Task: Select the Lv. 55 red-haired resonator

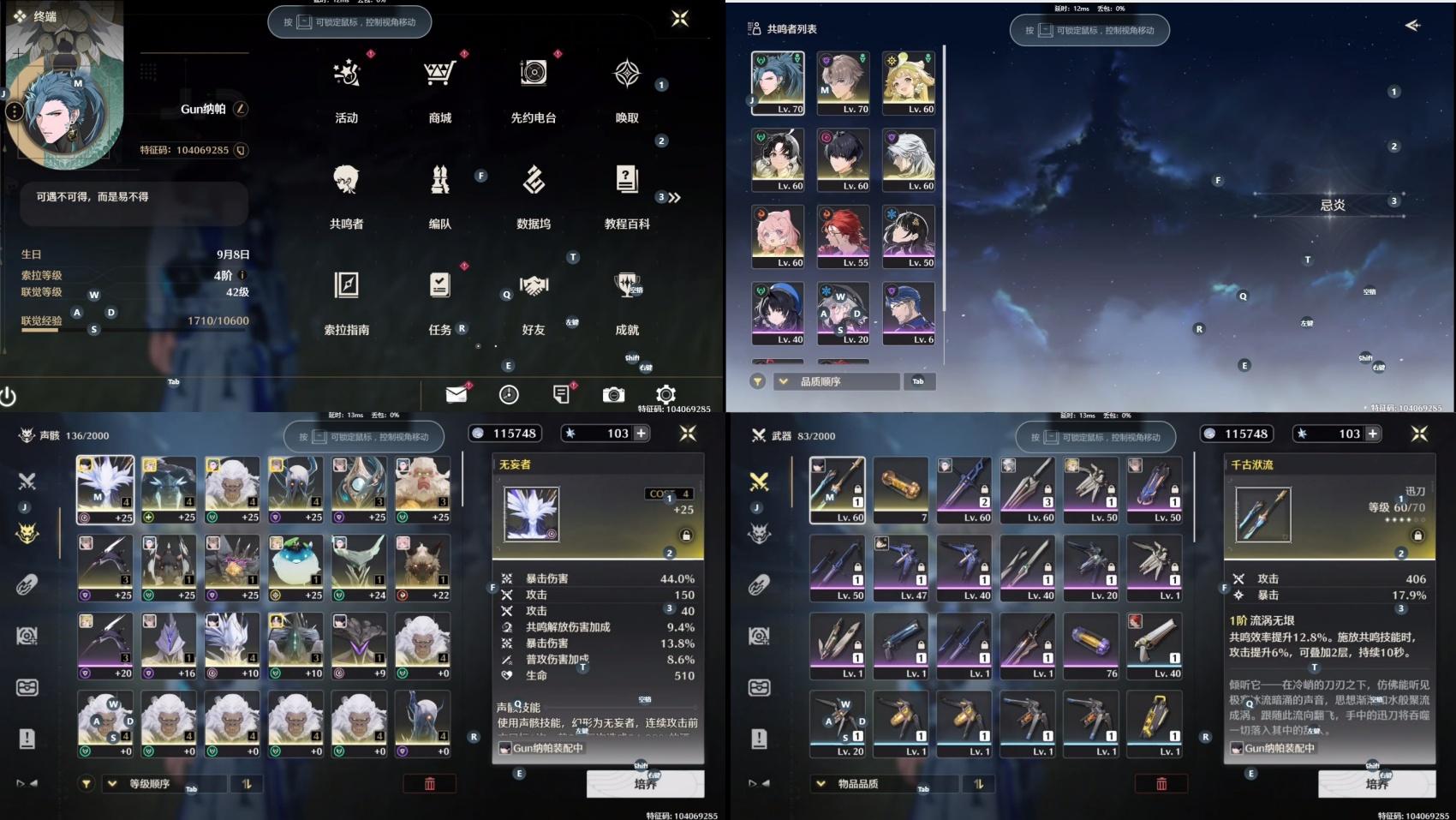Action: [x=844, y=236]
